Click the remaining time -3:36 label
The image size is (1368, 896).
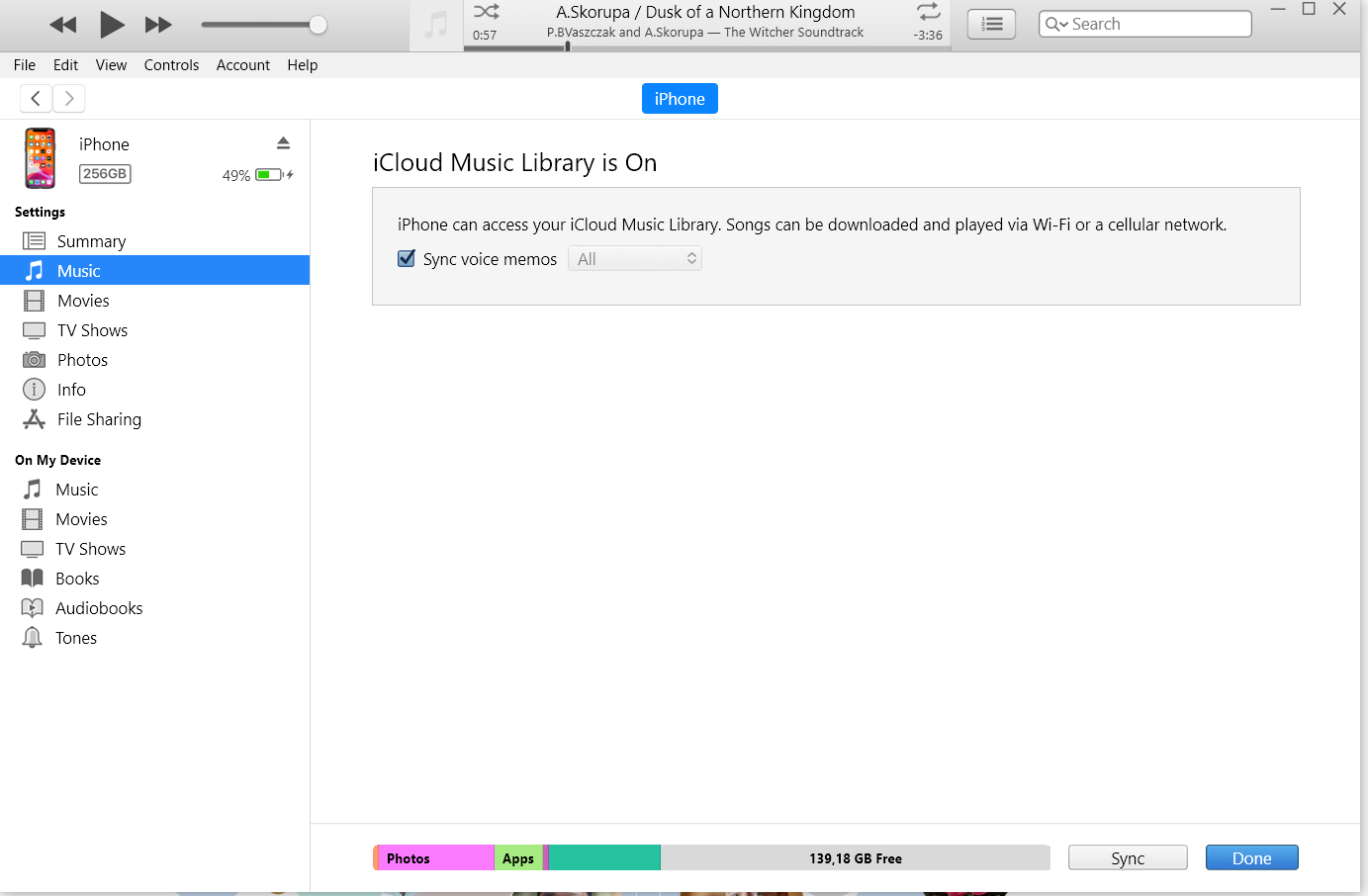click(x=928, y=35)
